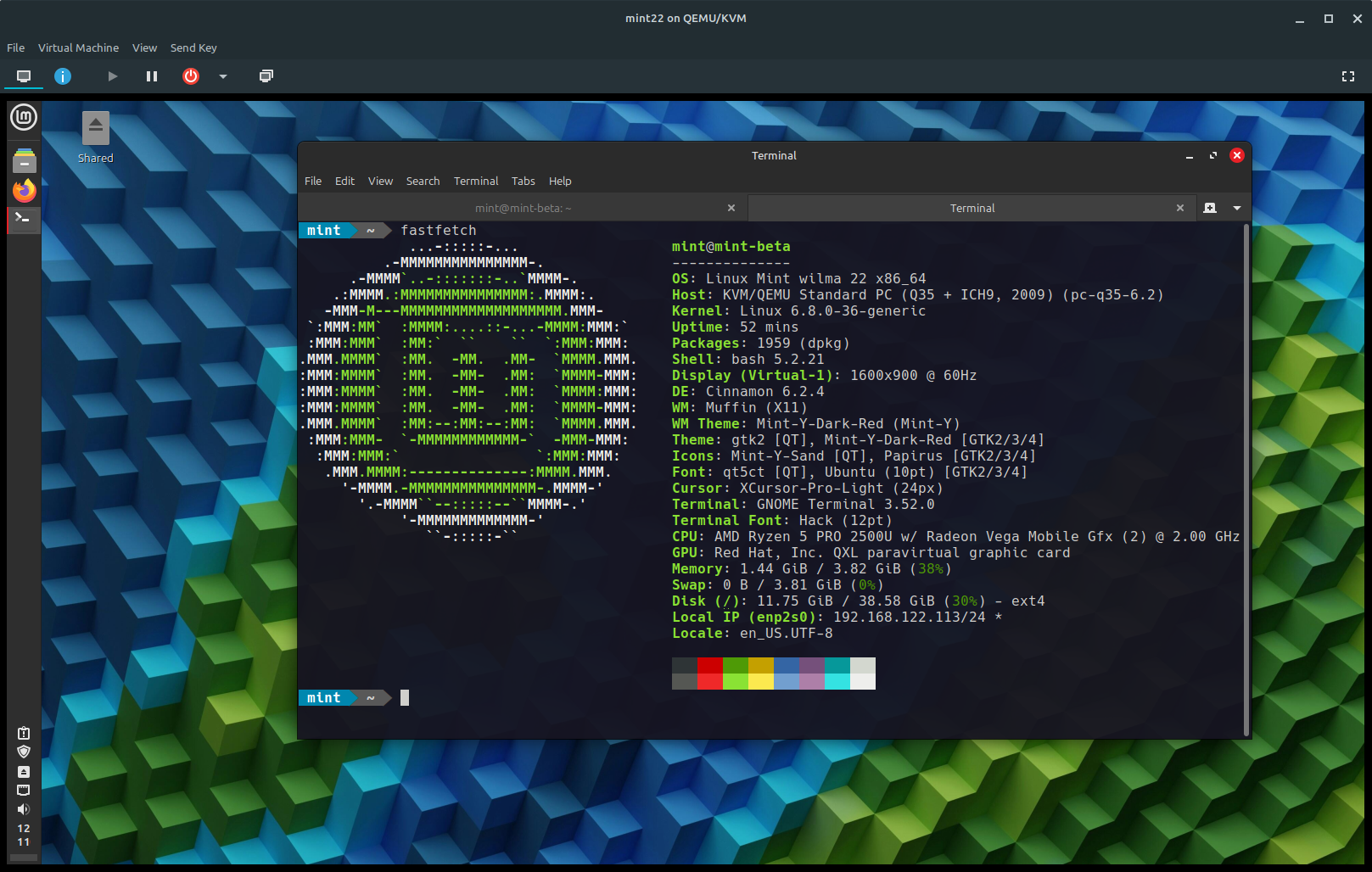1372x872 pixels.
Task: Open the Terminal window's Edit menu
Action: tap(344, 181)
